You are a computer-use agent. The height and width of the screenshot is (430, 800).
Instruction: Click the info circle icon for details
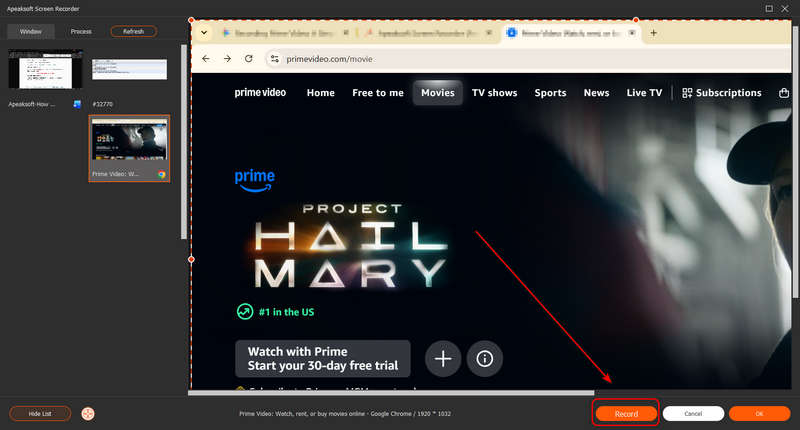click(x=484, y=359)
